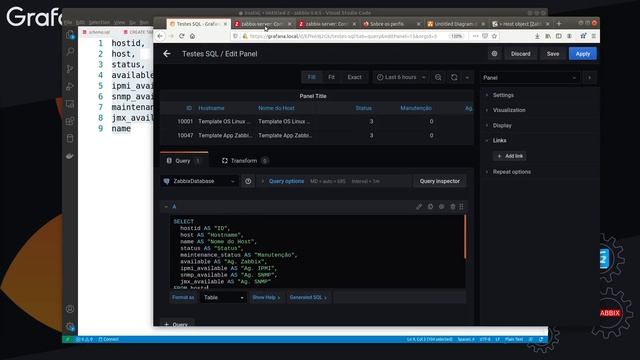Toggle query A visibility eye icon

coord(442,207)
